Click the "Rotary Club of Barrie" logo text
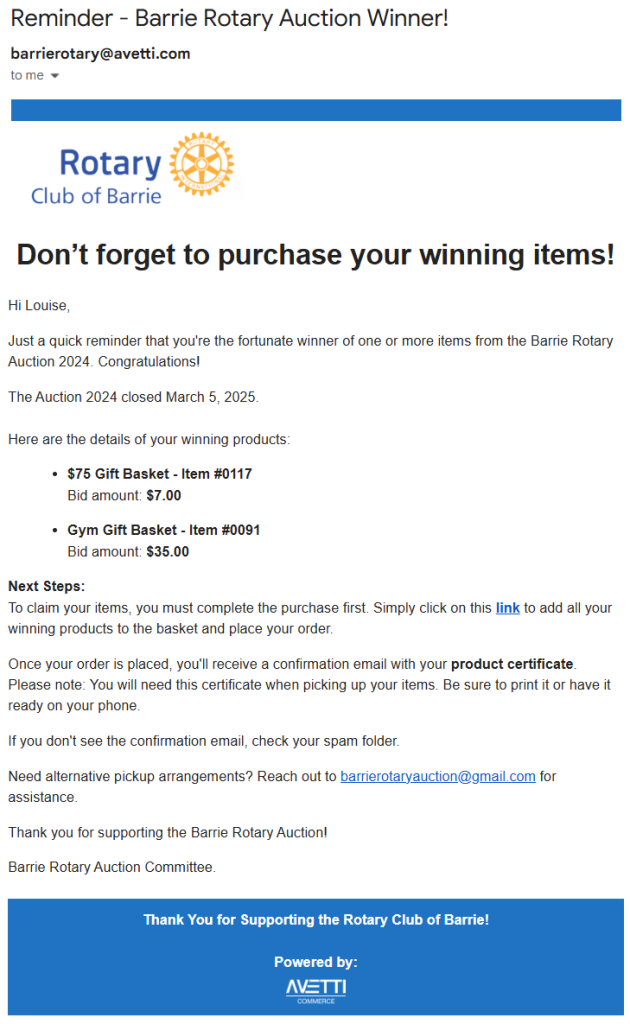This screenshot has width=630, height=1024. point(97,177)
